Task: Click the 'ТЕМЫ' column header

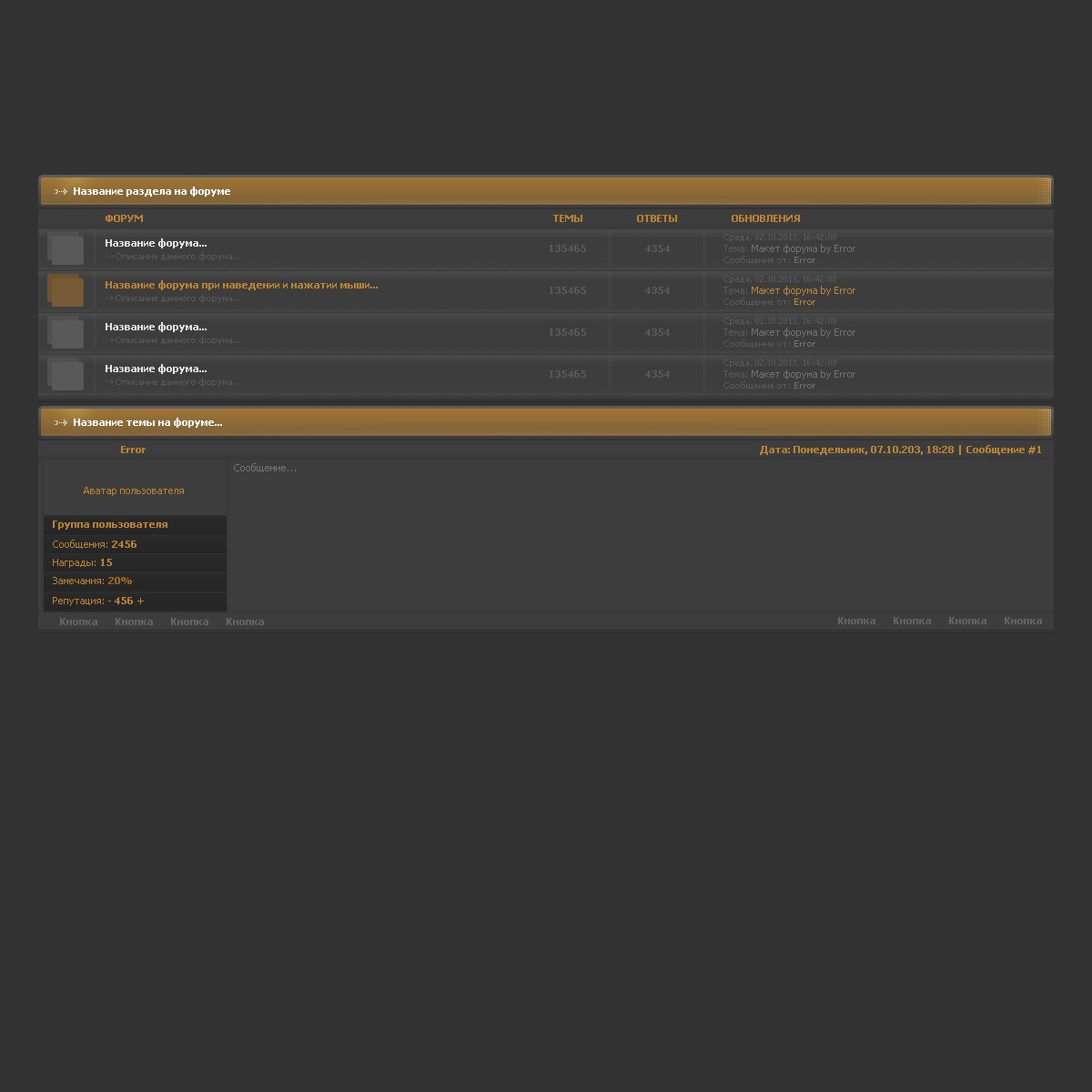Action: (568, 218)
